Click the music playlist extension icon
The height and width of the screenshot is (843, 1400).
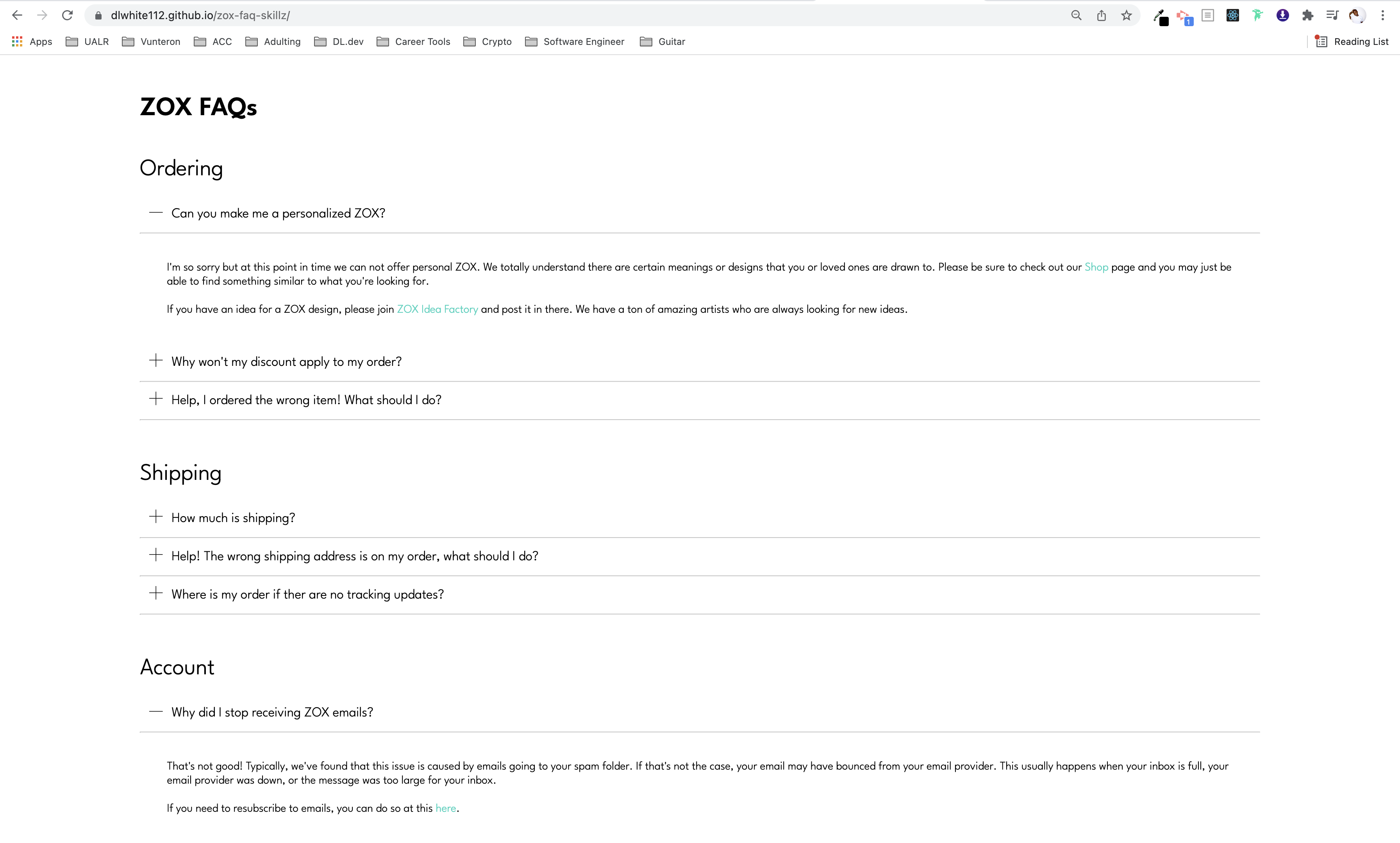(x=1332, y=15)
